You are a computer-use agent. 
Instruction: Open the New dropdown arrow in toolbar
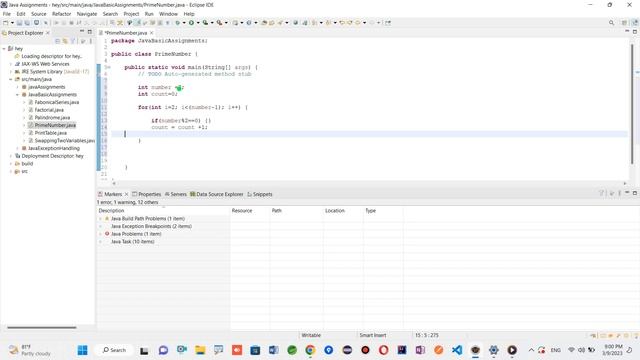(12, 23)
